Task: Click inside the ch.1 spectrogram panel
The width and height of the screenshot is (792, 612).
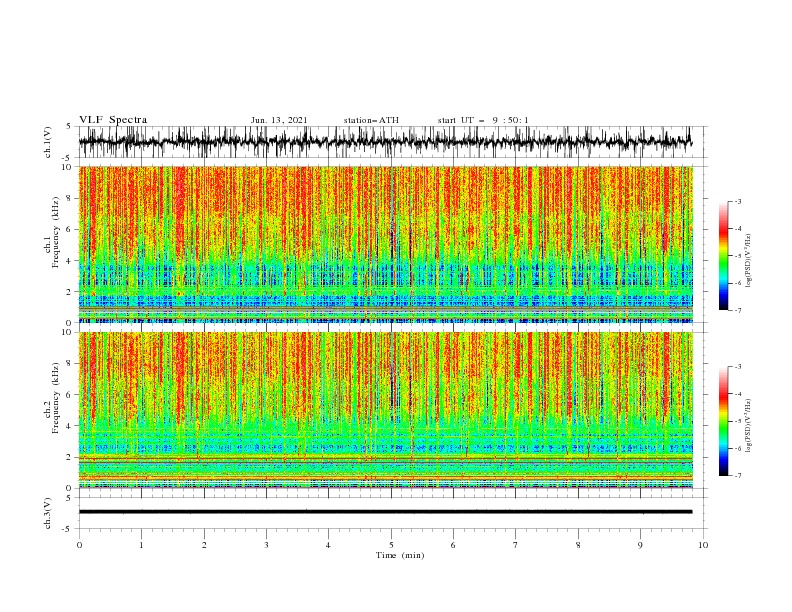Action: [386, 244]
